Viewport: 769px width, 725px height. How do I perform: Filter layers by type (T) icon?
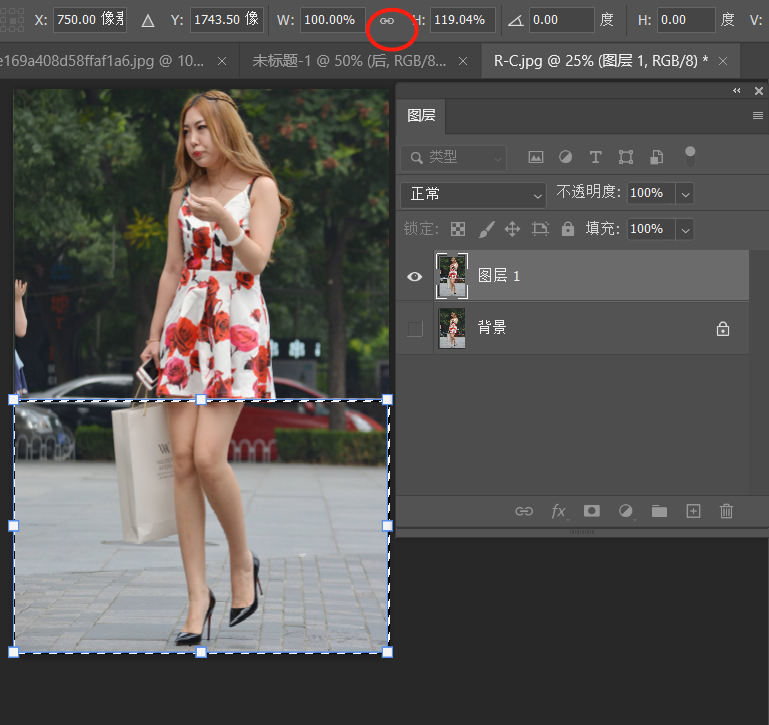tap(596, 157)
